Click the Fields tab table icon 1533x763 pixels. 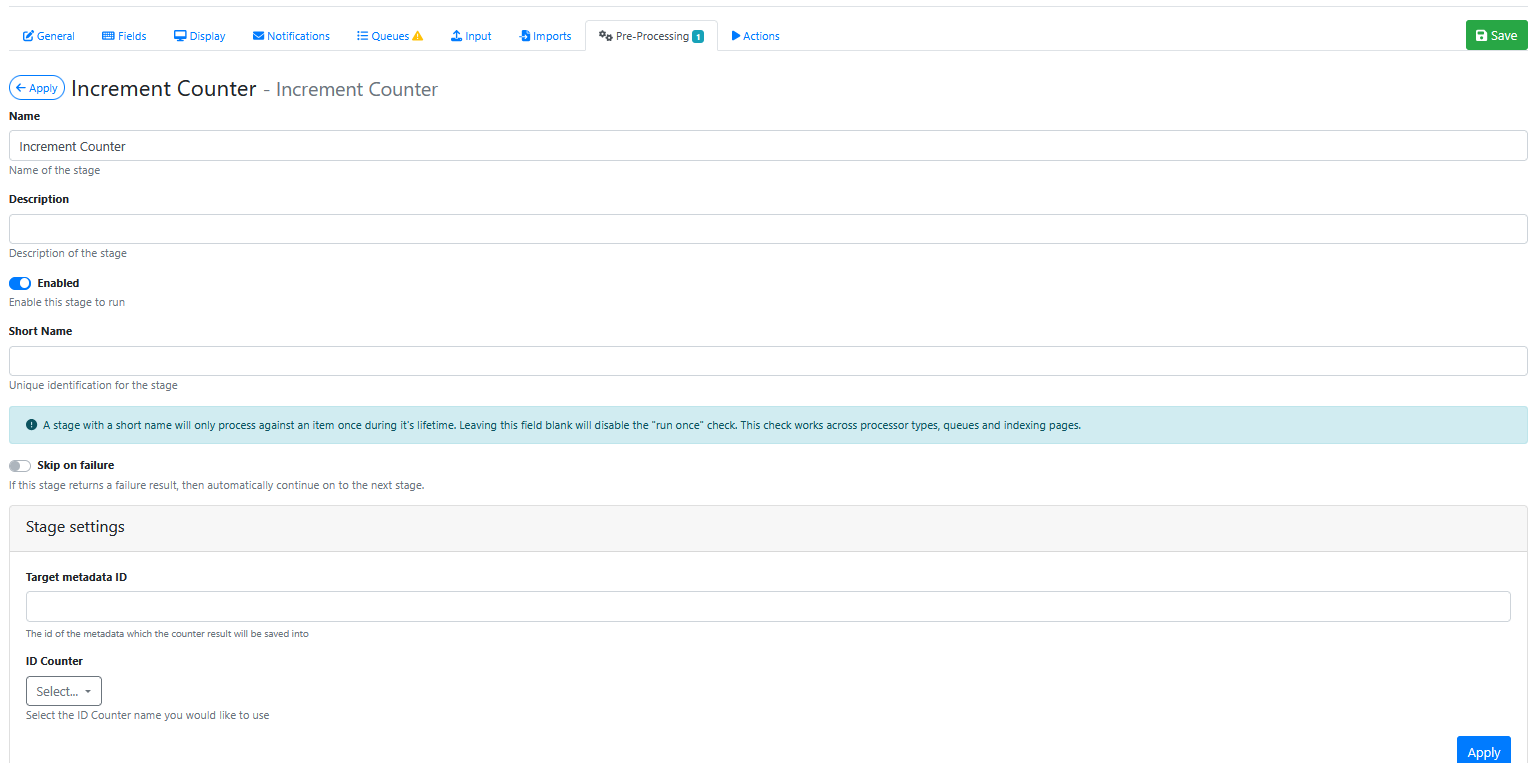pos(108,36)
